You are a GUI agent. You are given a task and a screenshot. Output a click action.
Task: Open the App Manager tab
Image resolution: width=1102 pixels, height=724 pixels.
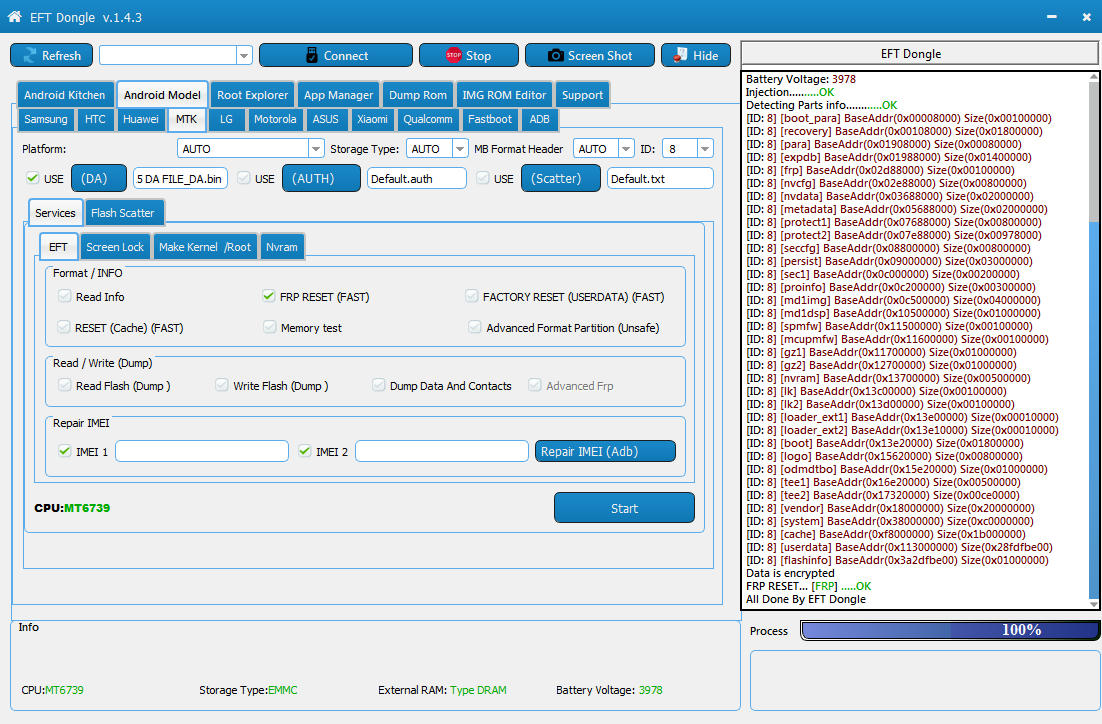[339, 95]
